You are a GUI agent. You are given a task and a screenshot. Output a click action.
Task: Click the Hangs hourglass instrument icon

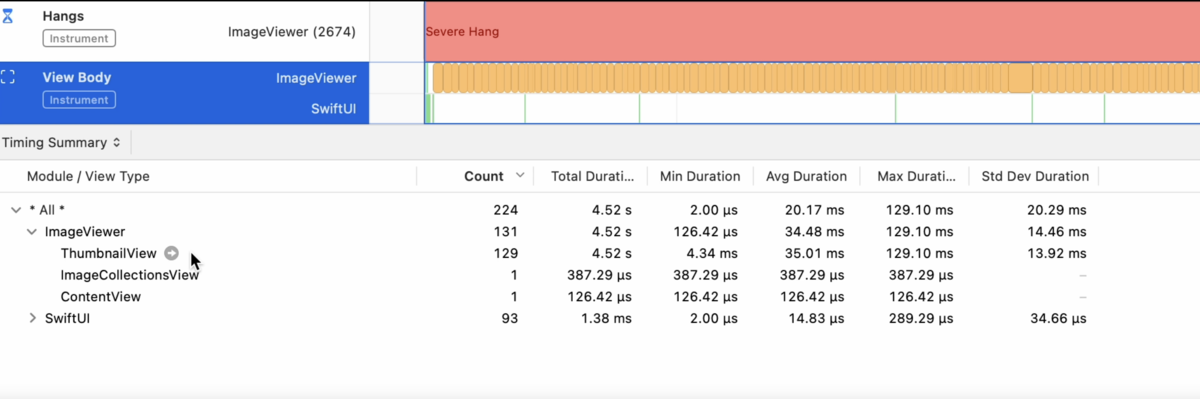[8, 16]
